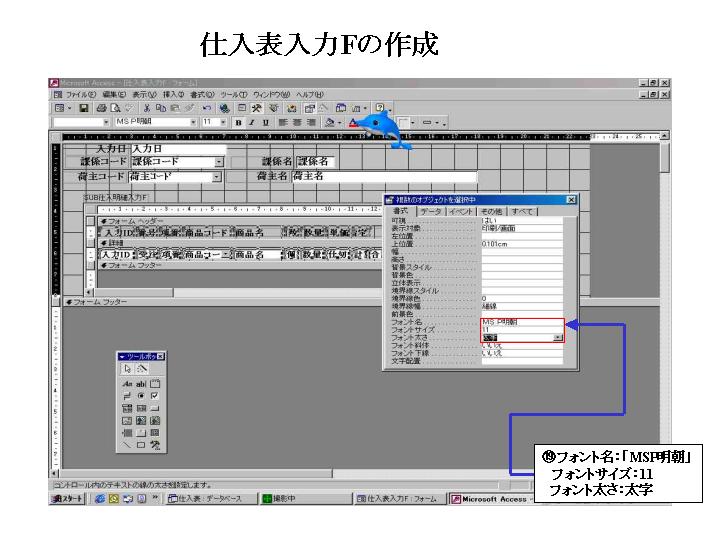The height and width of the screenshot is (540, 720).
Task: Switch to 撮影中 taskbar button
Action: [x=305, y=499]
